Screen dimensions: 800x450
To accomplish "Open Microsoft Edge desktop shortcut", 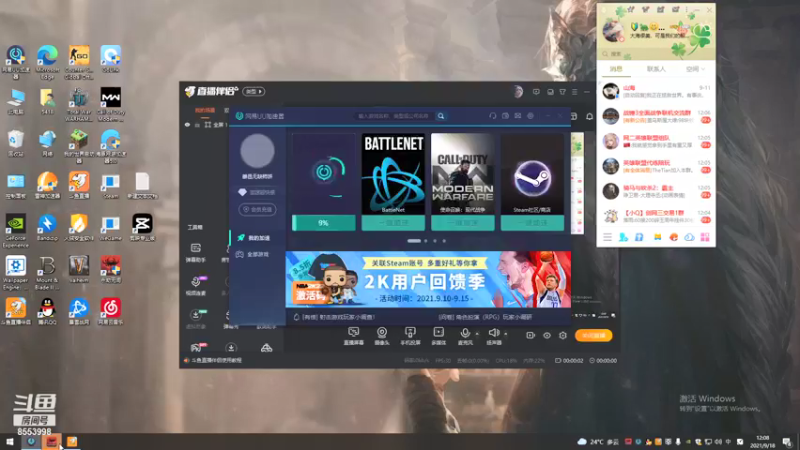I will (47, 62).
